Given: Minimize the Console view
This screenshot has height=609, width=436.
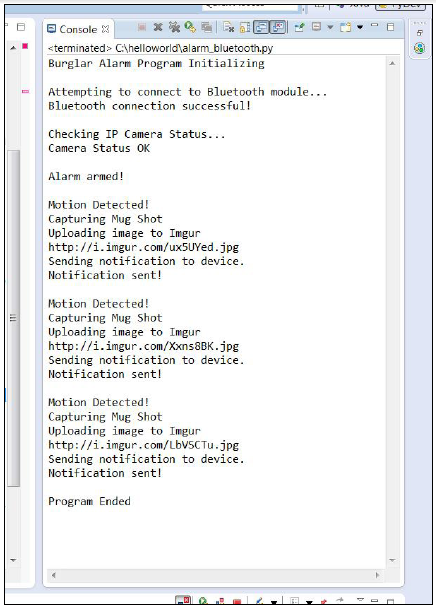Looking at the screenshot, I should [x=374, y=26].
